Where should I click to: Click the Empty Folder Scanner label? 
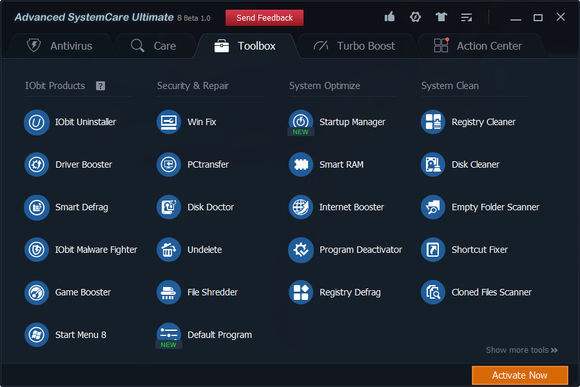pos(495,207)
